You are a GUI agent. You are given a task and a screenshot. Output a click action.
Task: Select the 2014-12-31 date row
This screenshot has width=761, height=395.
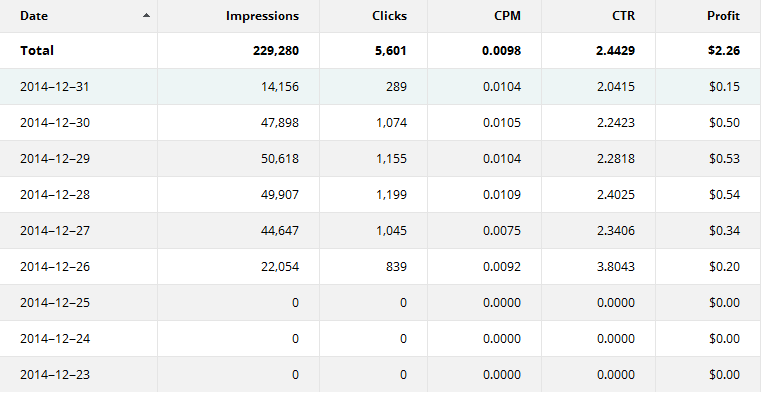(x=380, y=87)
